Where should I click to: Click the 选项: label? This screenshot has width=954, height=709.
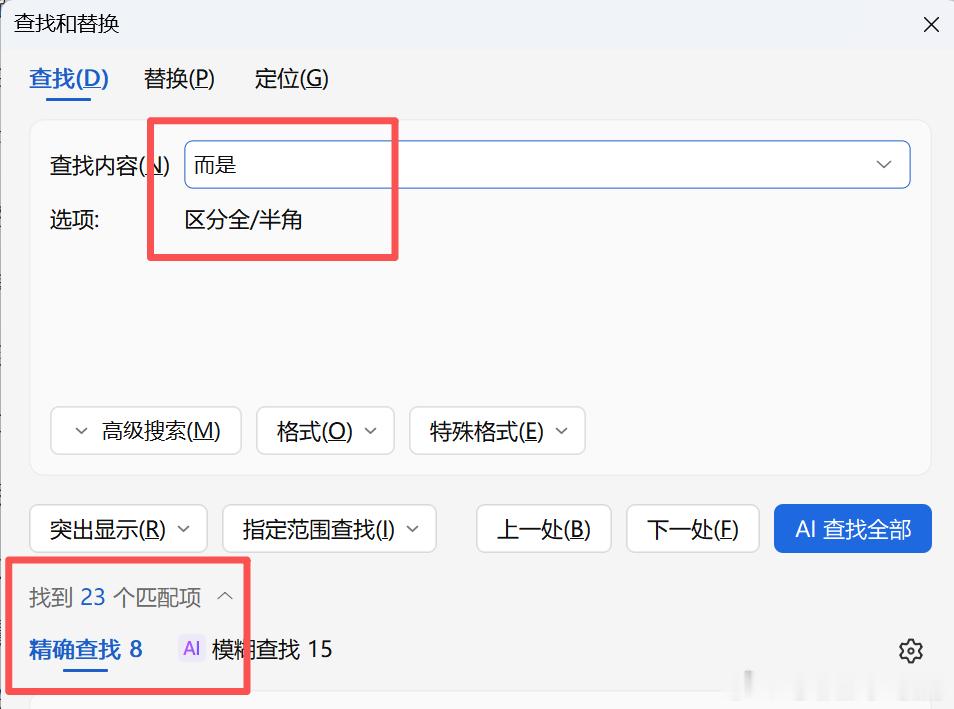74,220
